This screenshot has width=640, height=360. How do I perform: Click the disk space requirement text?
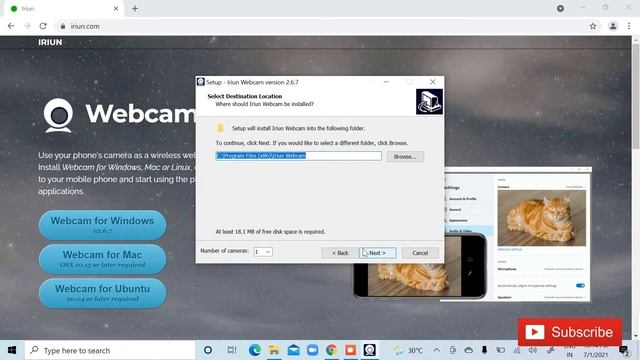point(270,232)
